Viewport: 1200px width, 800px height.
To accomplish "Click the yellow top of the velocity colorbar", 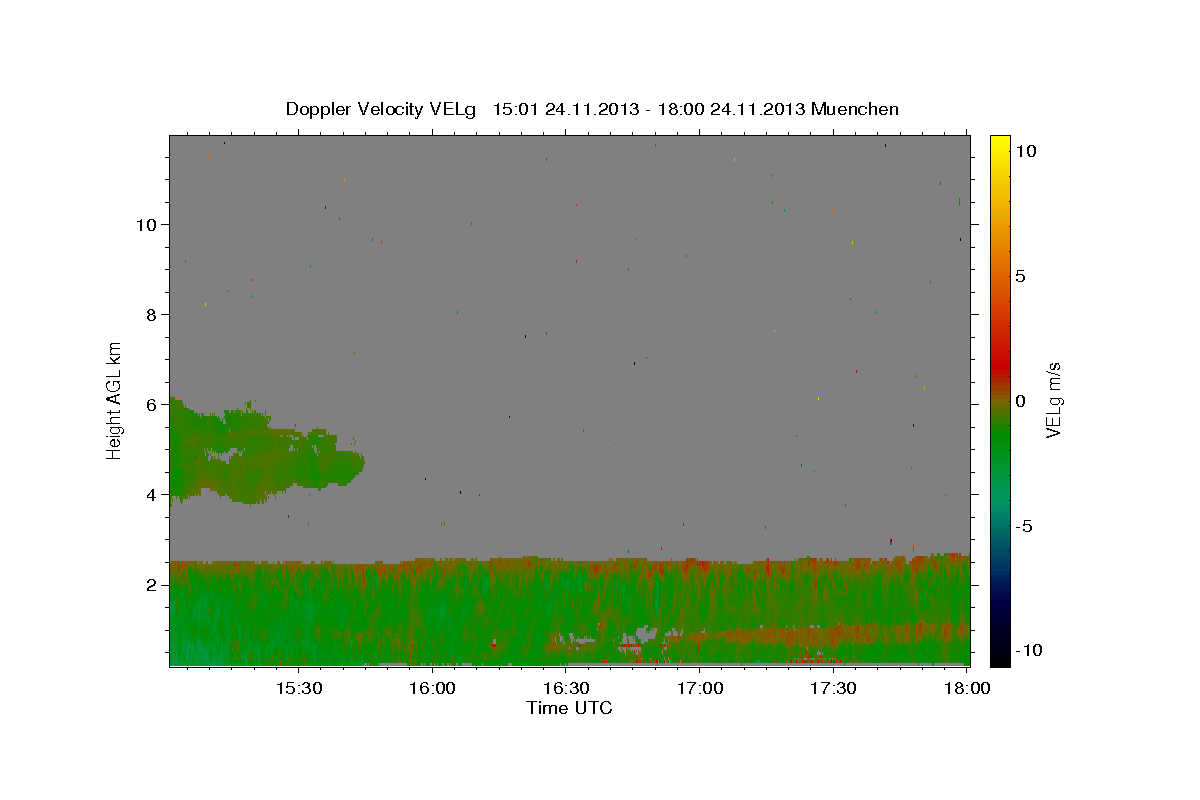I will click(1000, 145).
